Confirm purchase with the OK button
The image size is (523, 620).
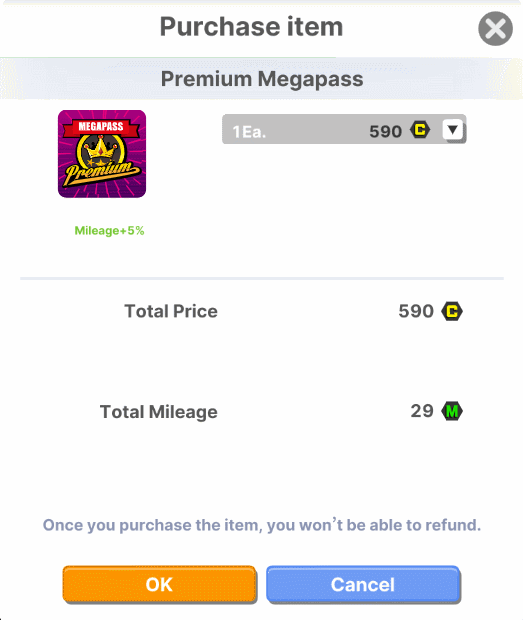pyautogui.click(x=159, y=584)
